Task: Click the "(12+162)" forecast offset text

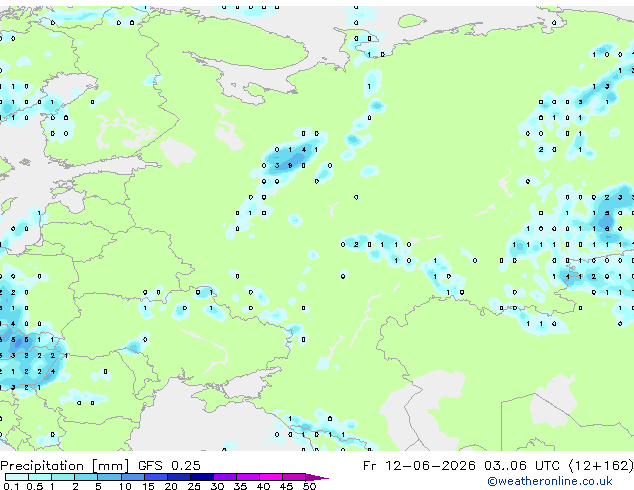Action: click(601, 466)
